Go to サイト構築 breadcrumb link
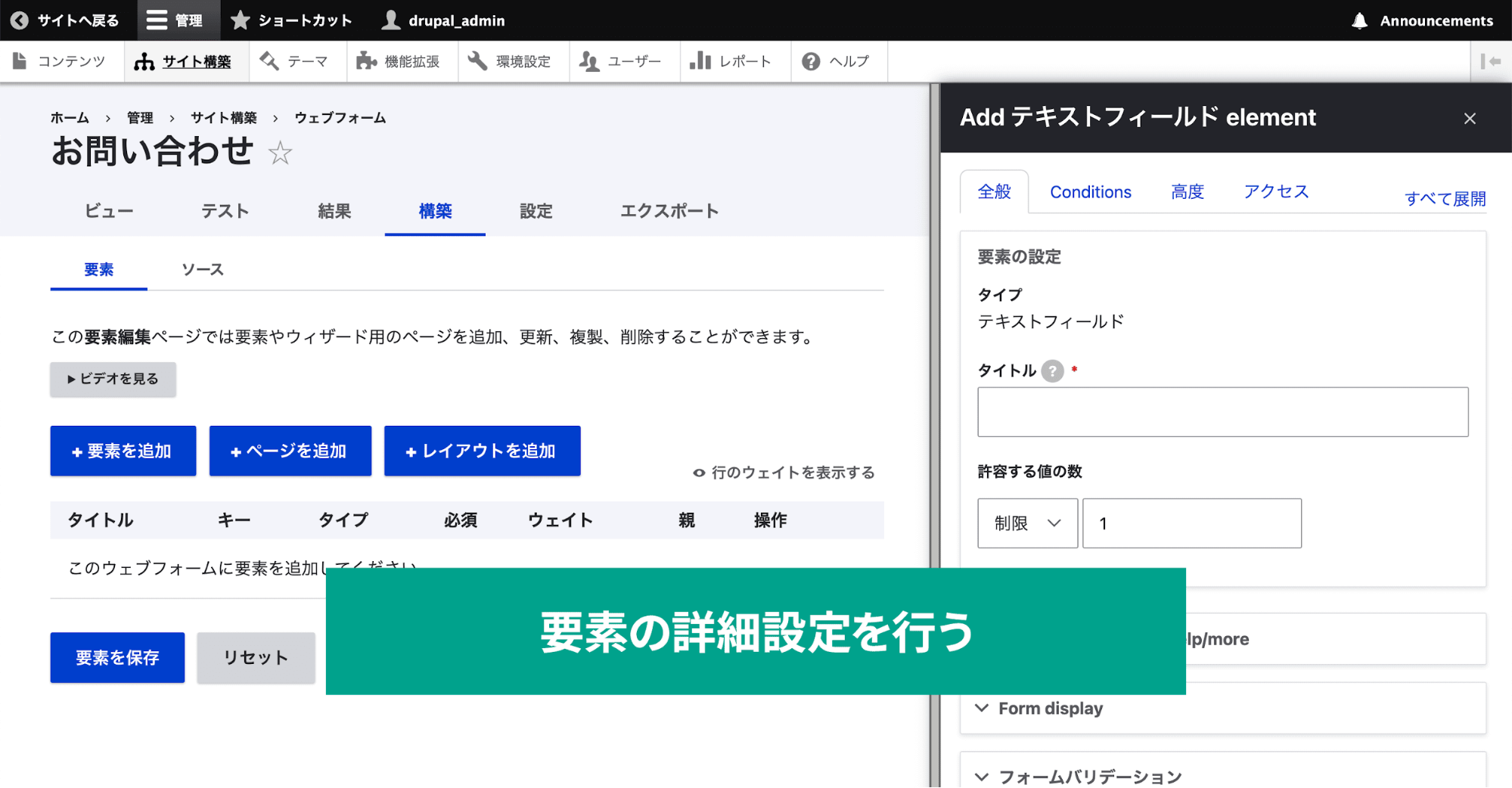 click(223, 118)
